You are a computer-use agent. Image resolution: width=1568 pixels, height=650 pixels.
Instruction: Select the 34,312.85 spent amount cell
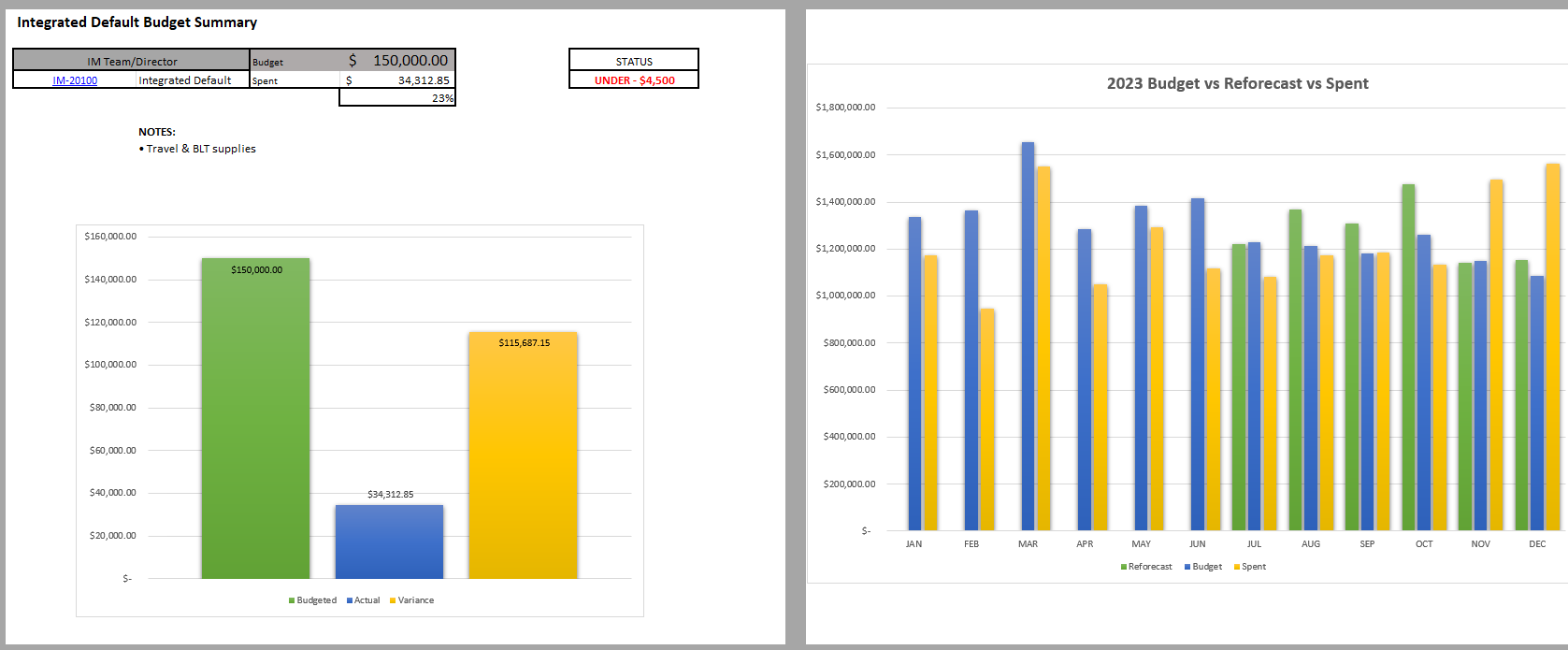(x=398, y=80)
